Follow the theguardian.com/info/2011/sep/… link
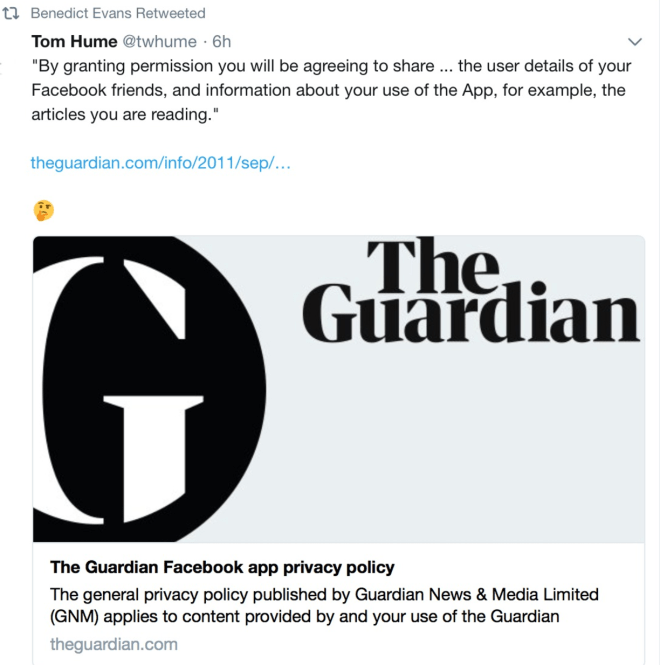Image resolution: width=660 pixels, height=665 pixels. 161,162
